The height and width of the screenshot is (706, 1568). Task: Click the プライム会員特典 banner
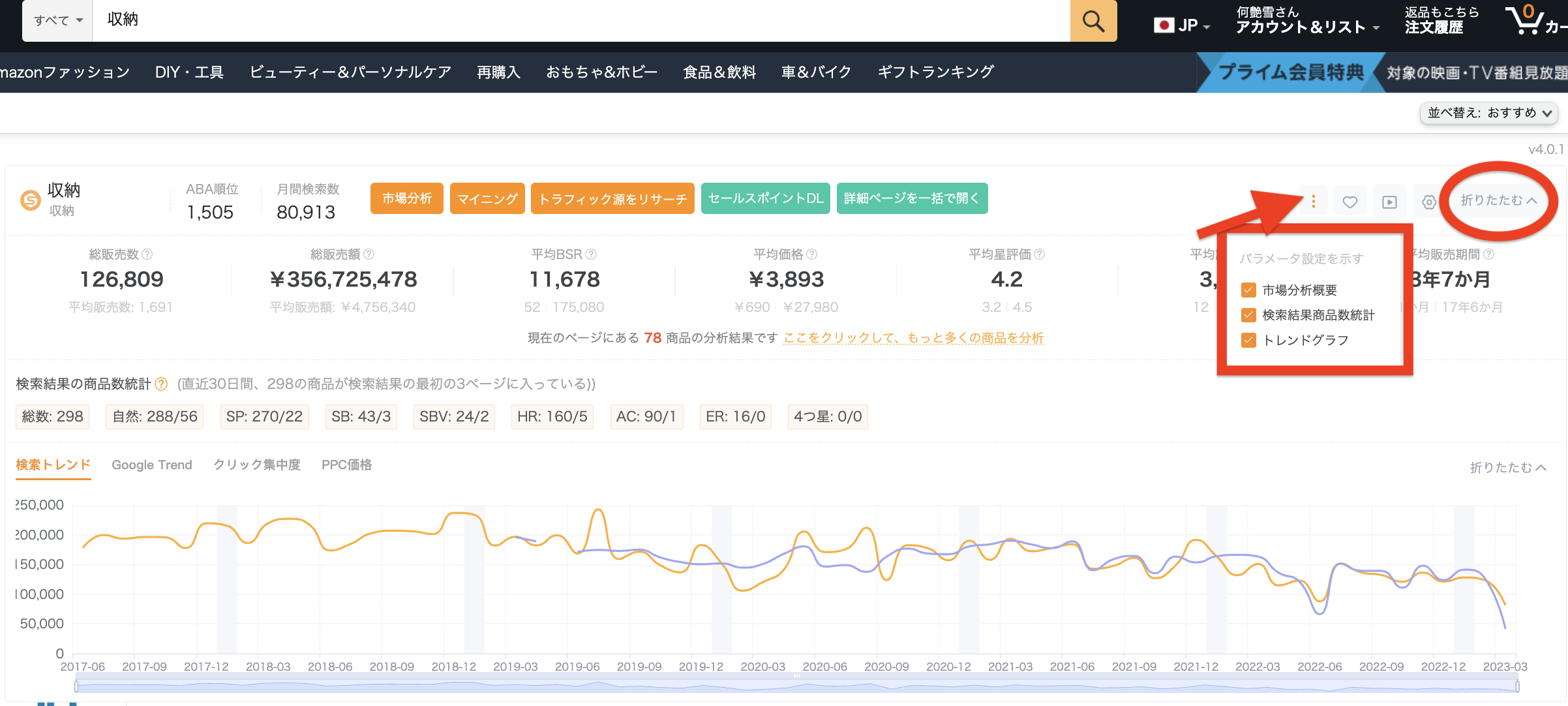tap(1291, 72)
